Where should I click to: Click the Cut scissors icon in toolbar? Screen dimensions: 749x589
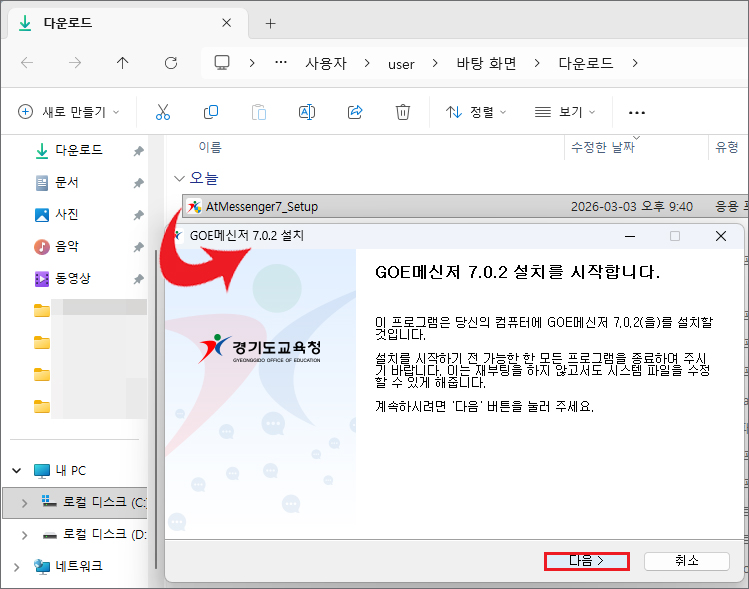coord(163,112)
